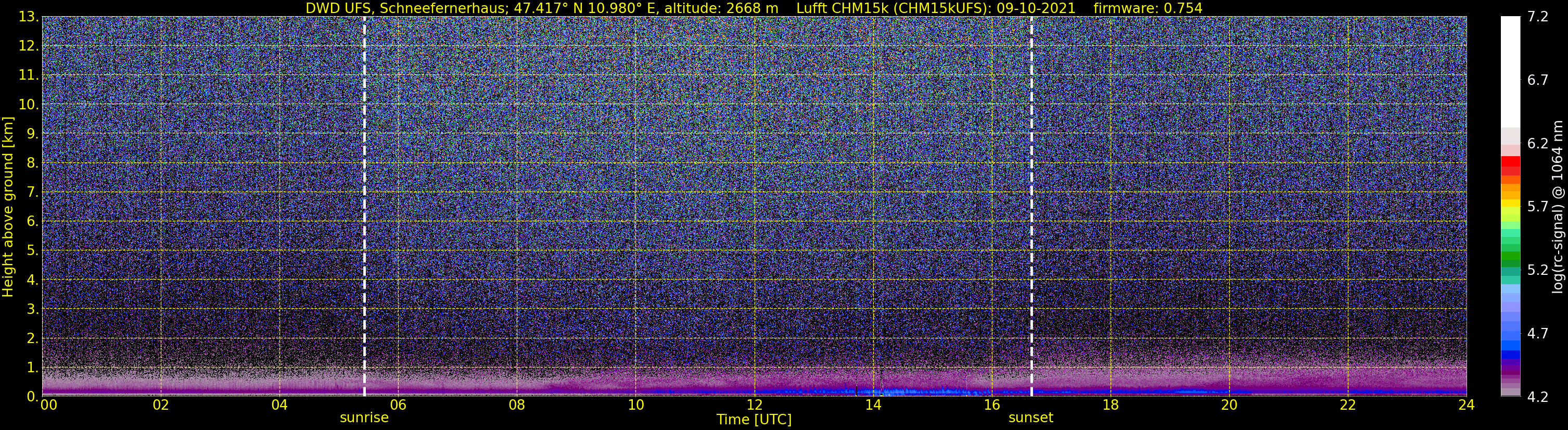The width and height of the screenshot is (1568, 430).
Task: Click the height axis tick label '9.'
Action: 32,134
